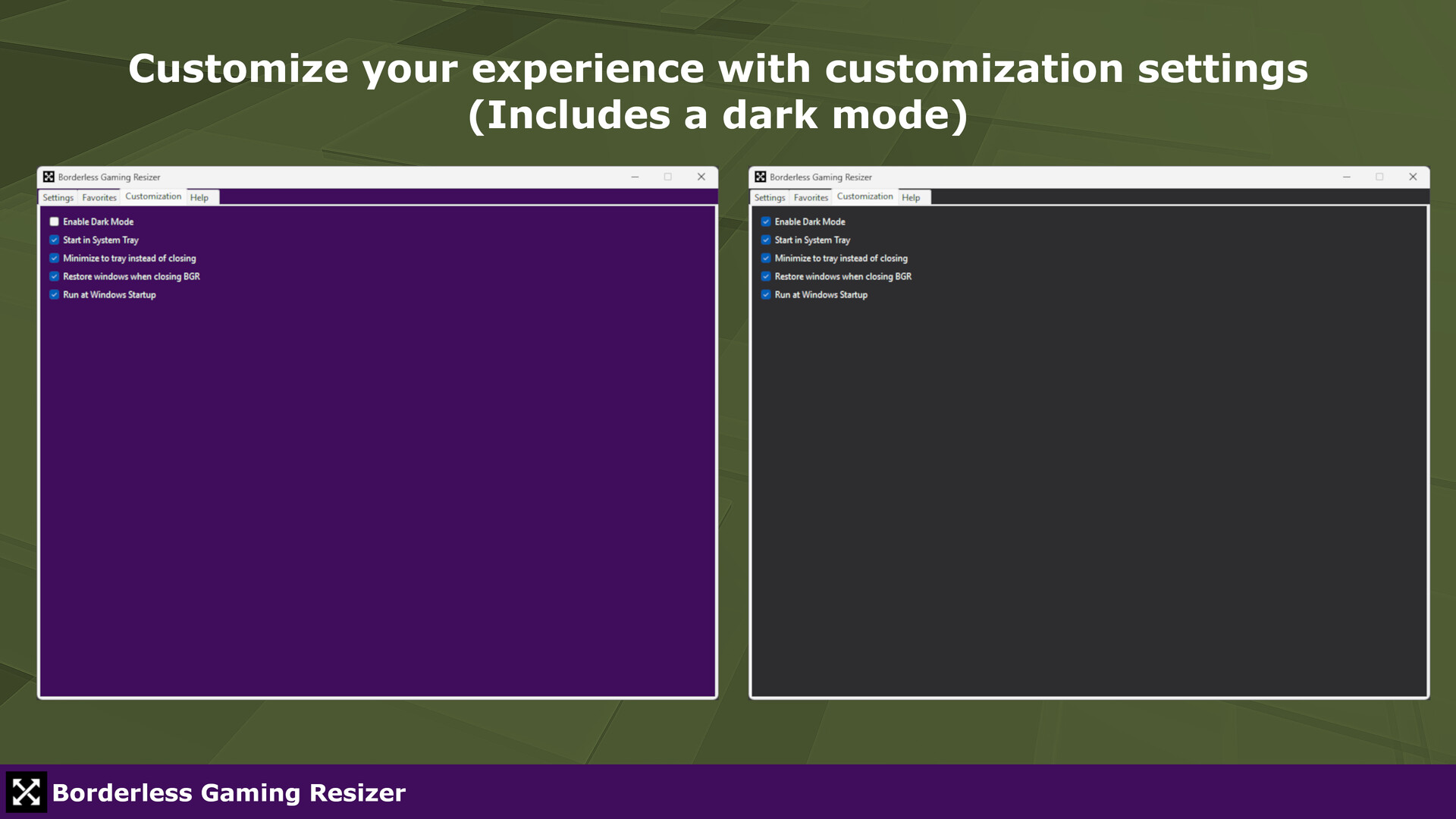
Task: Uncheck Restore windows when closing BGR, purple window
Action: pyautogui.click(x=54, y=276)
